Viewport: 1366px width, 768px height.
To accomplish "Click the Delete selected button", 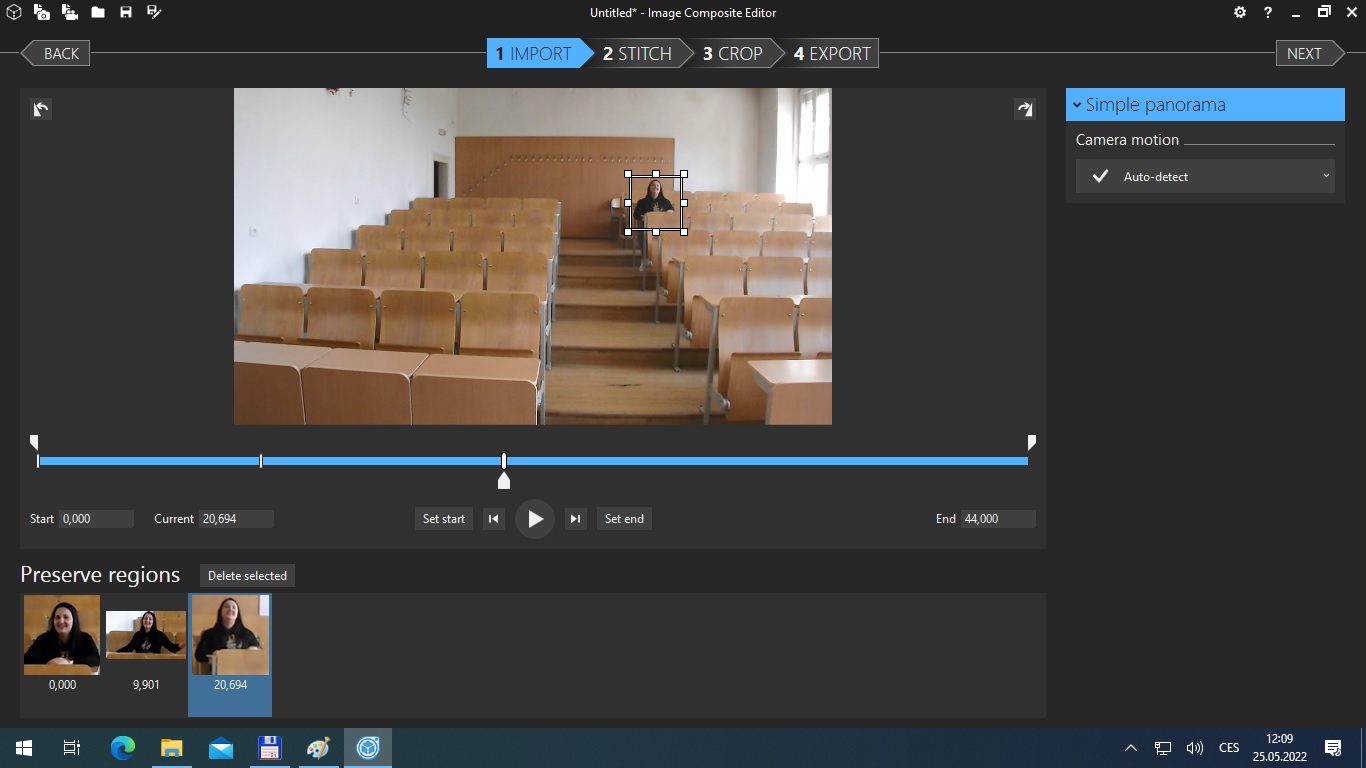I will pyautogui.click(x=247, y=575).
